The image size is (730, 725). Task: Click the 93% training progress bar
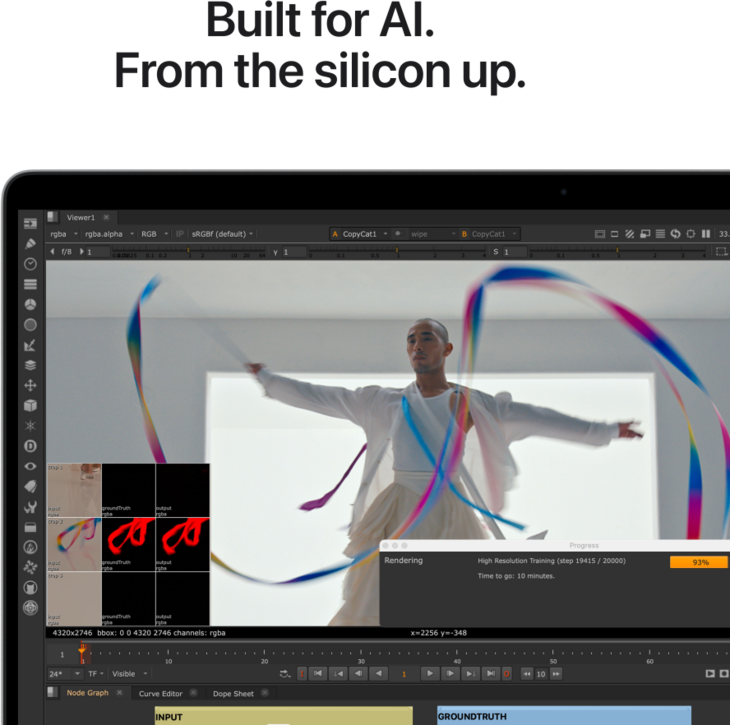coord(699,562)
